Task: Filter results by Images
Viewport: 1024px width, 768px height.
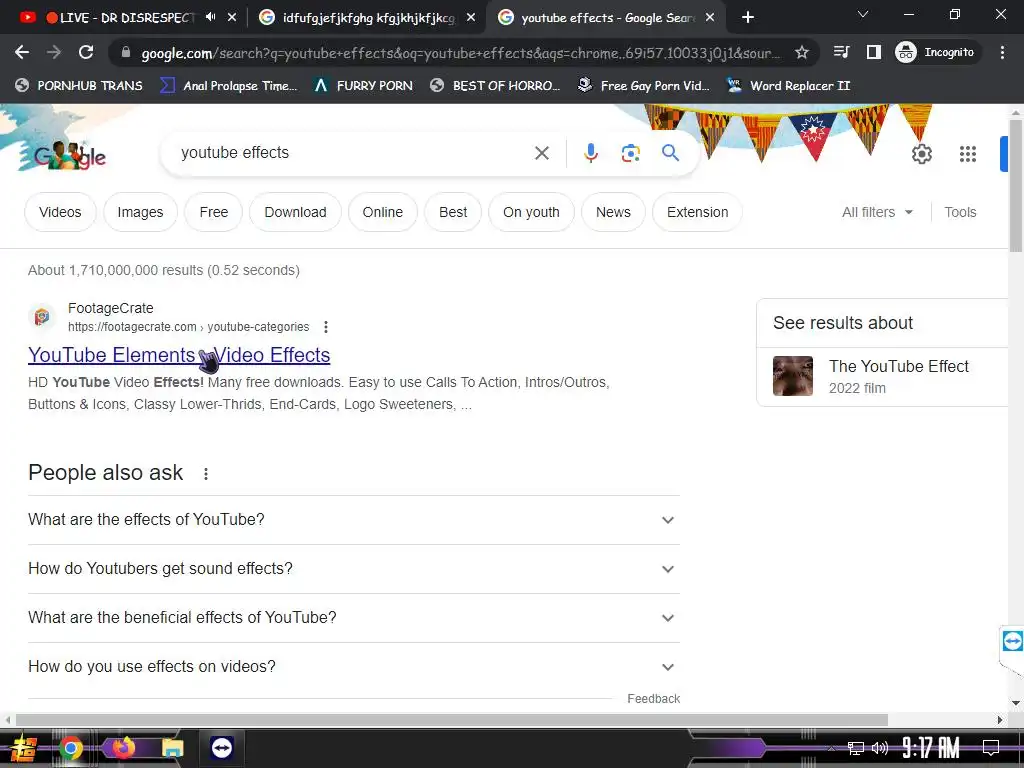Action: pyautogui.click(x=140, y=212)
